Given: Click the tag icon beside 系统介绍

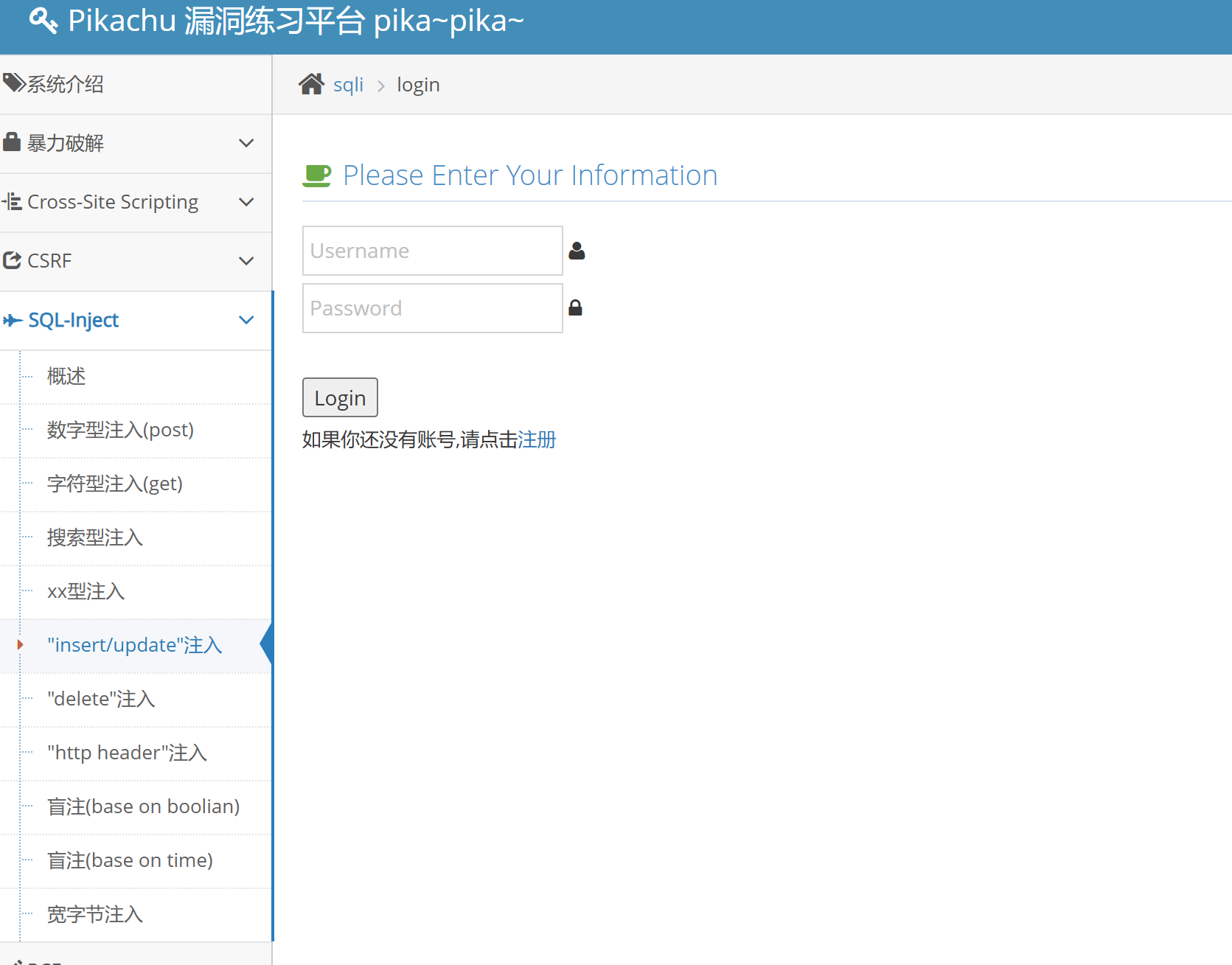Looking at the screenshot, I should coord(13,82).
